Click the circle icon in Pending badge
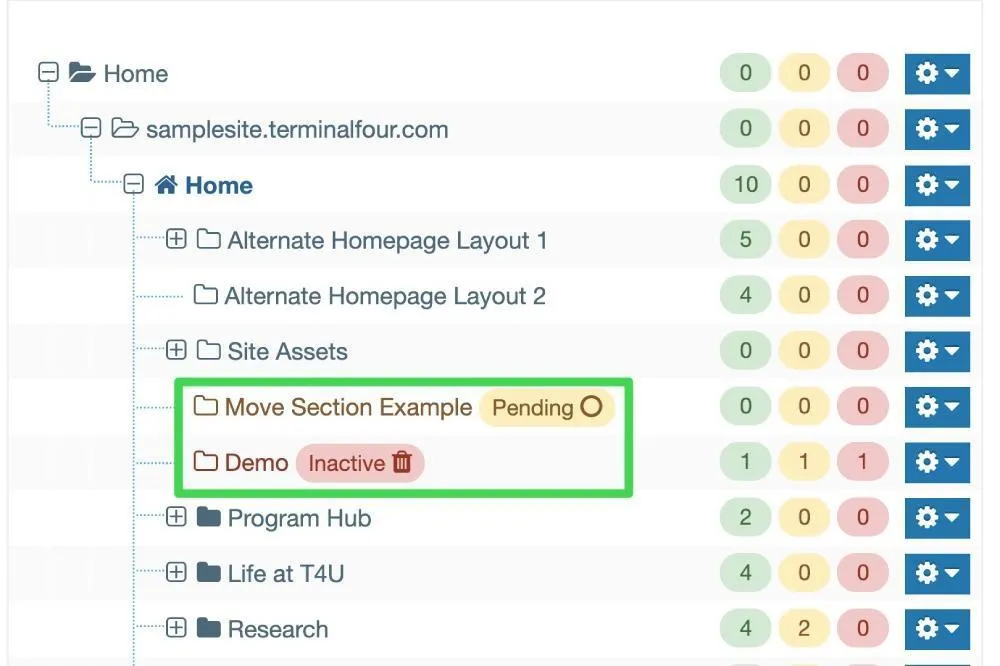Viewport: 1000px width, 666px height. (x=591, y=406)
